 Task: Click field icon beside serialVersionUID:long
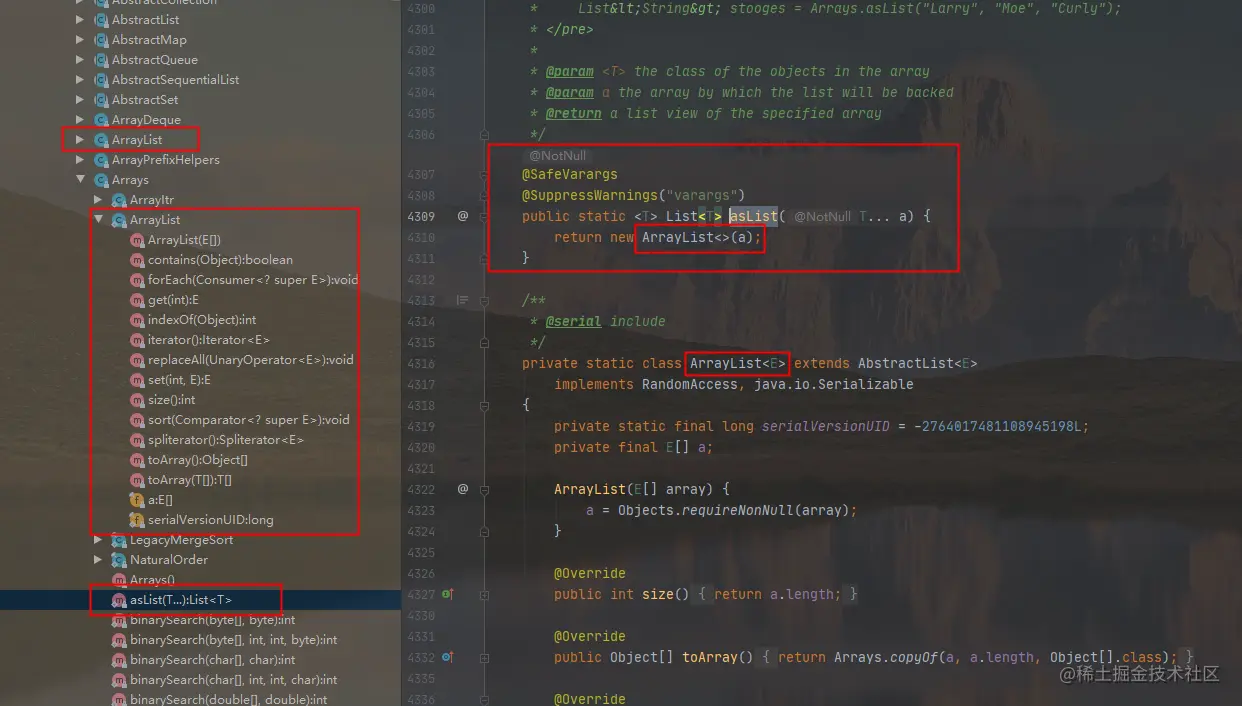tap(137, 520)
